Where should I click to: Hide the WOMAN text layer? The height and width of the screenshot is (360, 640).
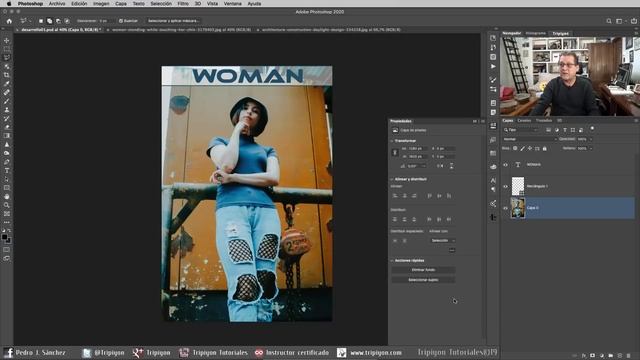505,165
